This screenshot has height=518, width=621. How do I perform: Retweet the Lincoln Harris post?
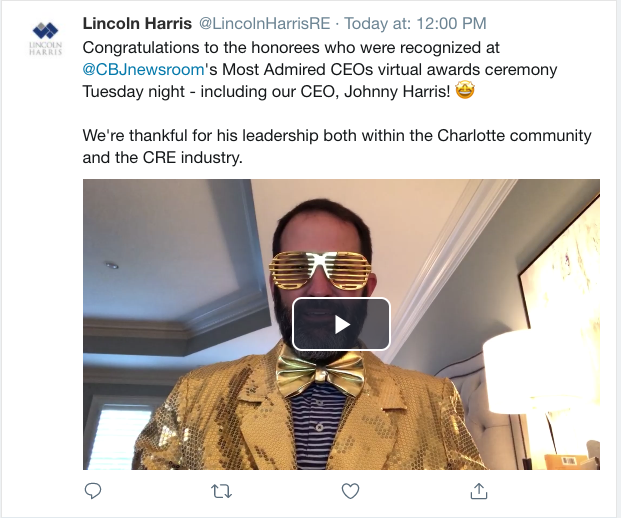[221, 491]
